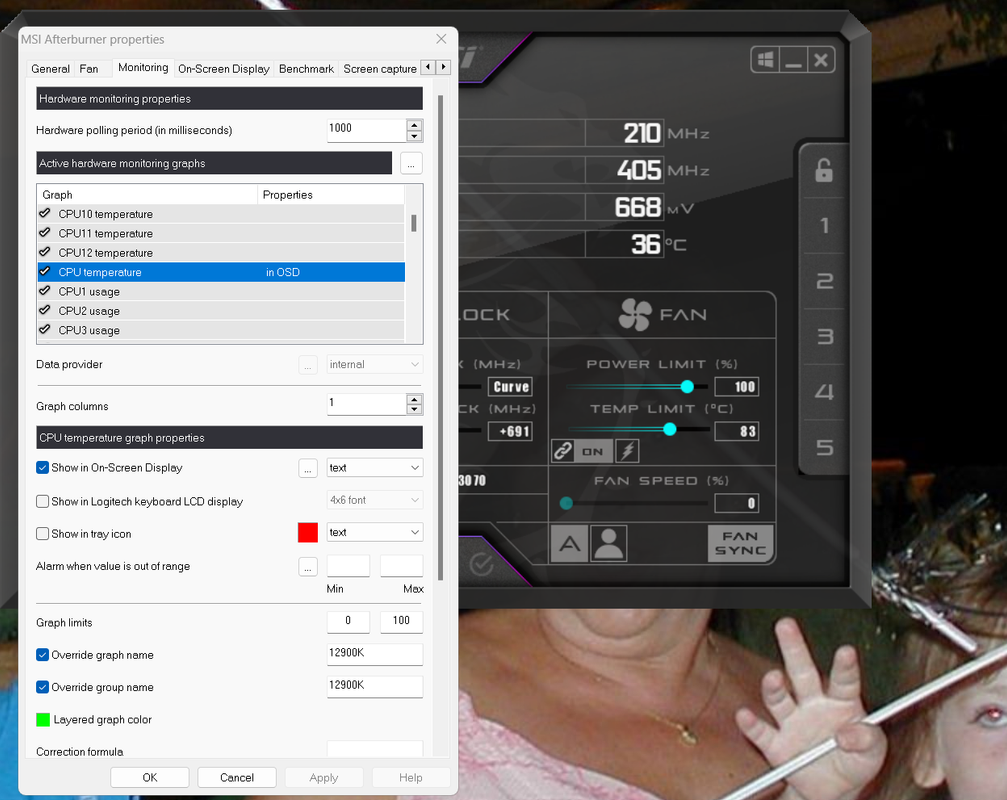The image size is (1007, 800).
Task: Select profile slot 4 in Afterburner
Action: coord(825,392)
